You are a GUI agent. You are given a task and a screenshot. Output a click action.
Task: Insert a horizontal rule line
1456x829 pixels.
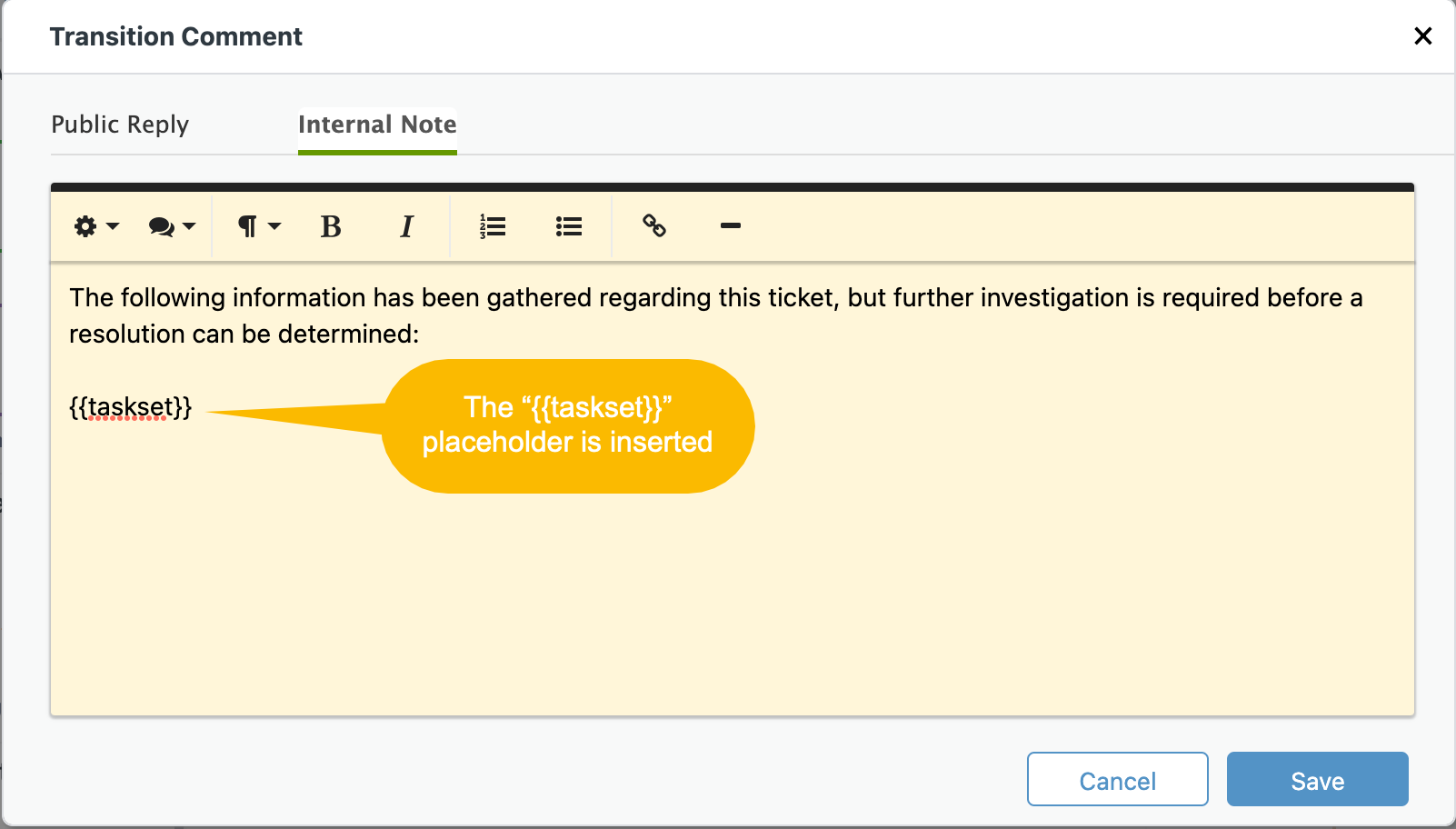click(731, 225)
